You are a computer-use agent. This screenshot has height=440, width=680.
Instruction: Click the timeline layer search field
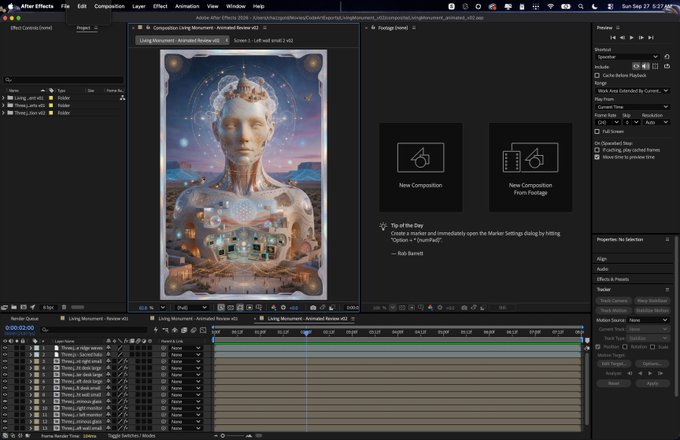[94, 330]
